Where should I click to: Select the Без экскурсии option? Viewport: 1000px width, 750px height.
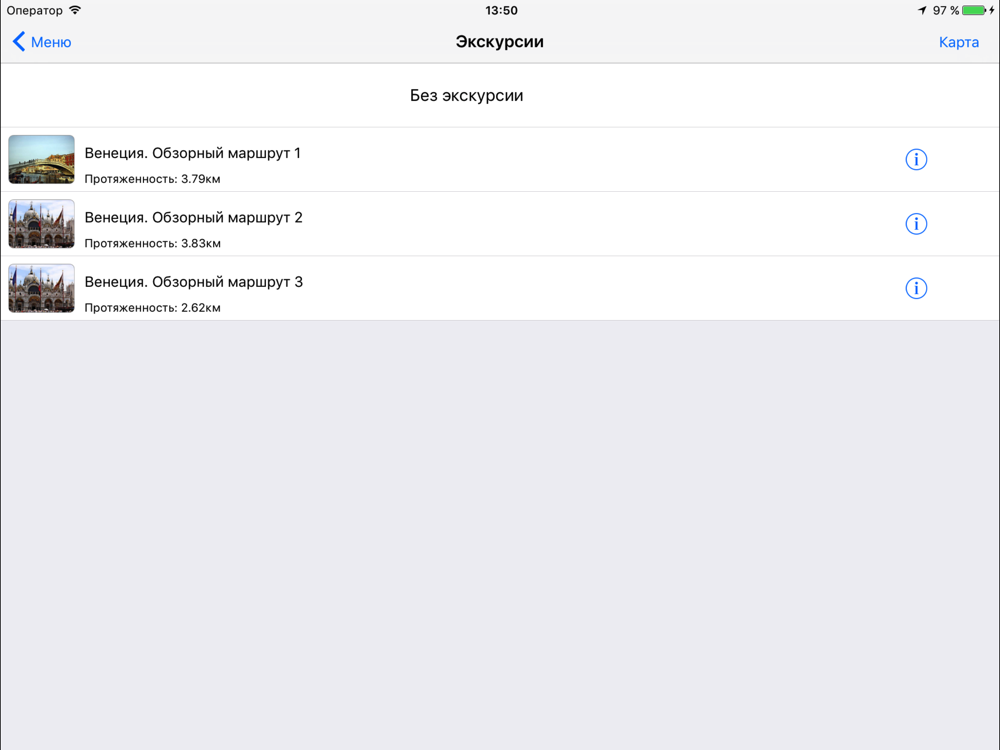[x=500, y=96]
